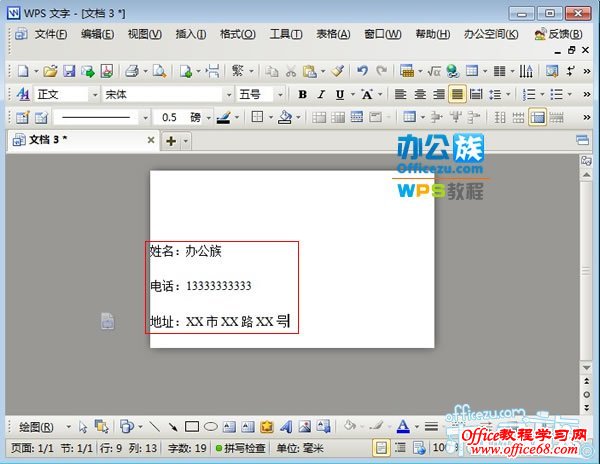Open the 插入(I) menu
The image size is (600, 464).
click(191, 34)
